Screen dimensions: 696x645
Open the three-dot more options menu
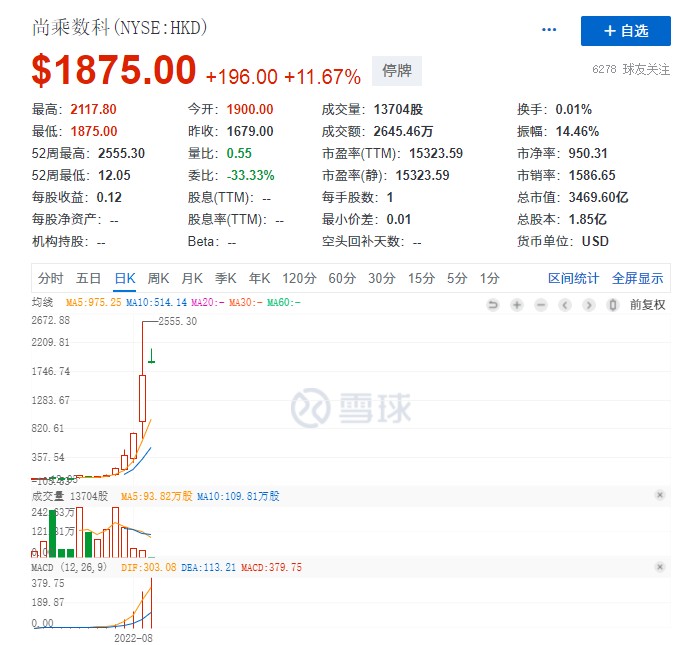point(549,30)
